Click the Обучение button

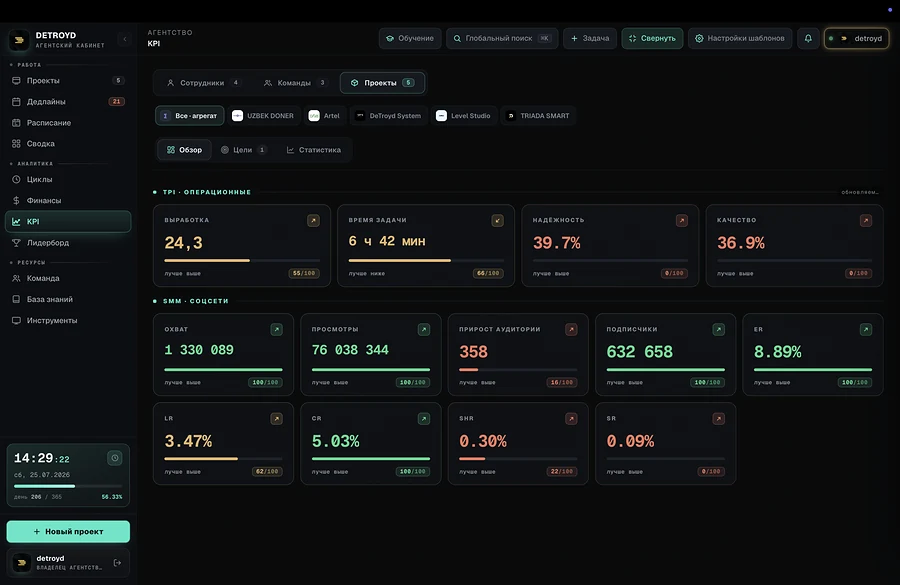click(x=410, y=38)
